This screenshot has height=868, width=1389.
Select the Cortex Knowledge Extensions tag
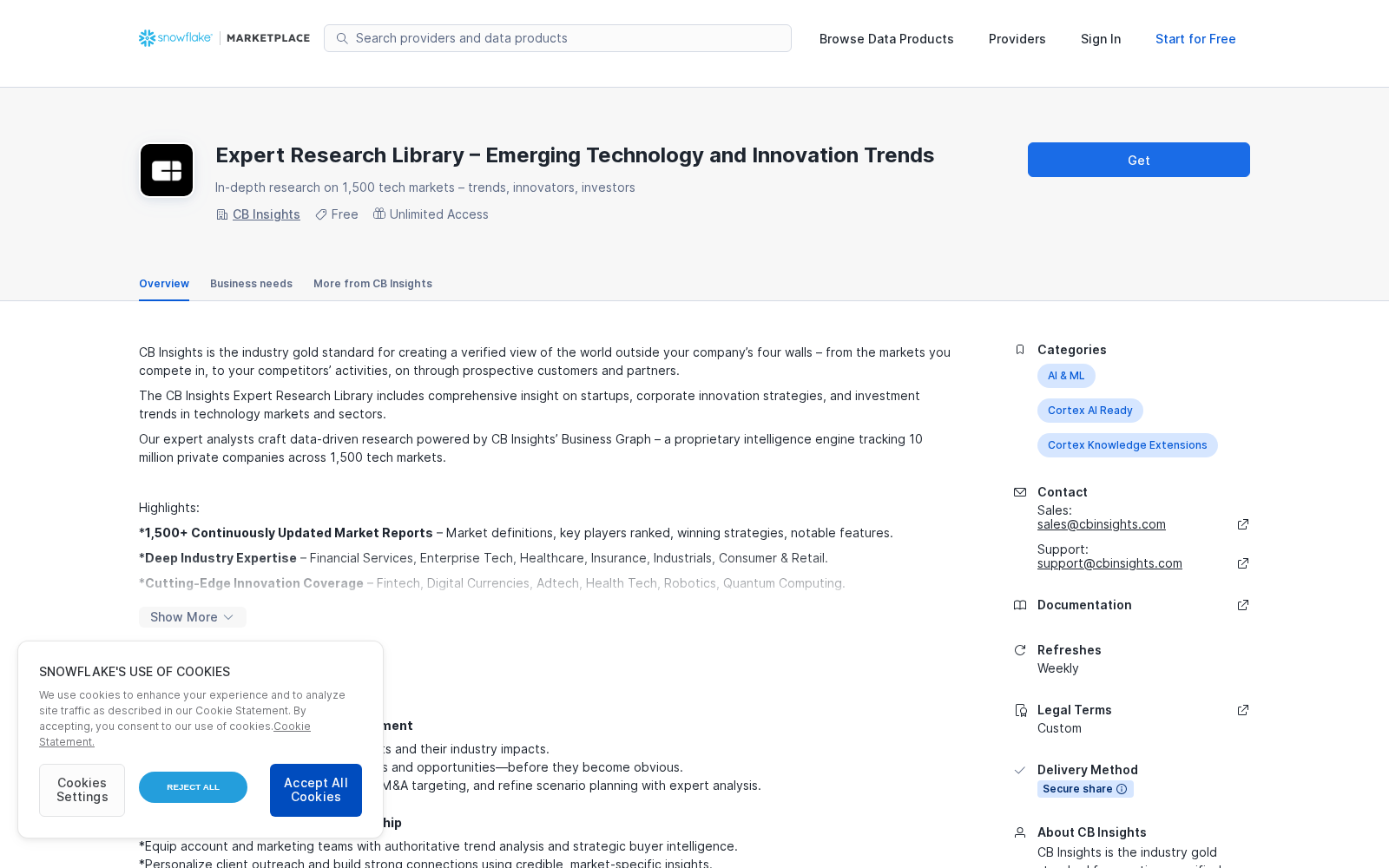point(1128,445)
